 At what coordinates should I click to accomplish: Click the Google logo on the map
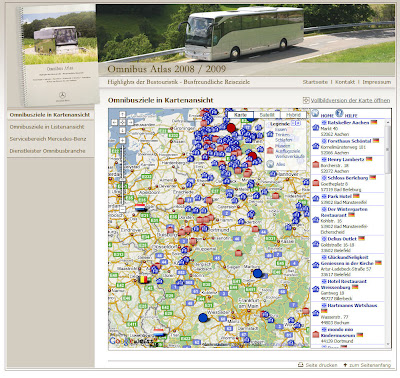(121, 341)
